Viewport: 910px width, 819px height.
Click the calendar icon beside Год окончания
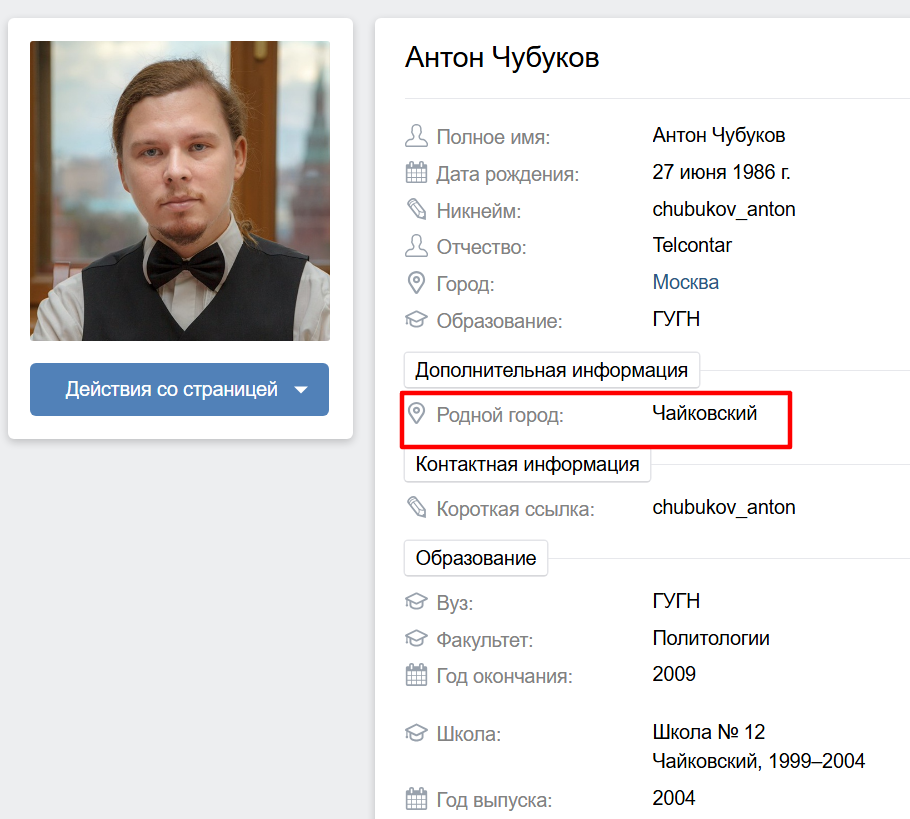tap(416, 674)
